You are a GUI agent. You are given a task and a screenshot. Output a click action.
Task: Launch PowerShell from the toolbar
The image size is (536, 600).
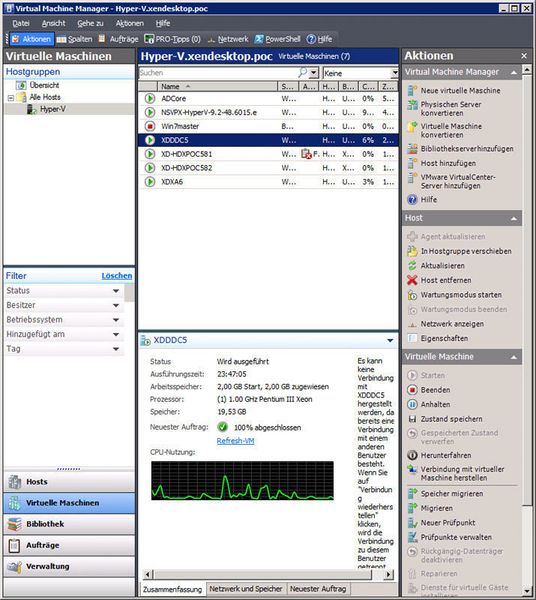[x=278, y=39]
